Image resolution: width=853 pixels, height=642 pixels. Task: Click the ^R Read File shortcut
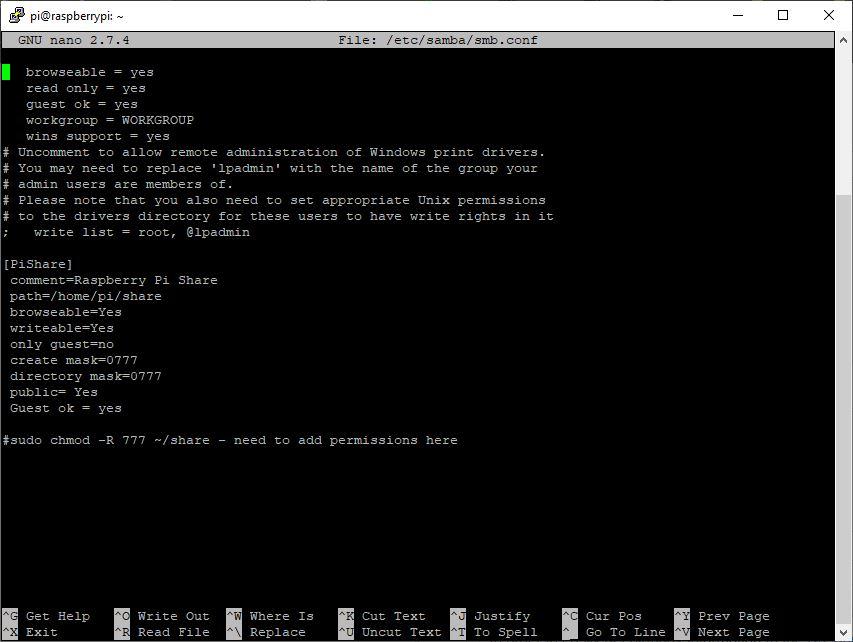click(x=162, y=632)
